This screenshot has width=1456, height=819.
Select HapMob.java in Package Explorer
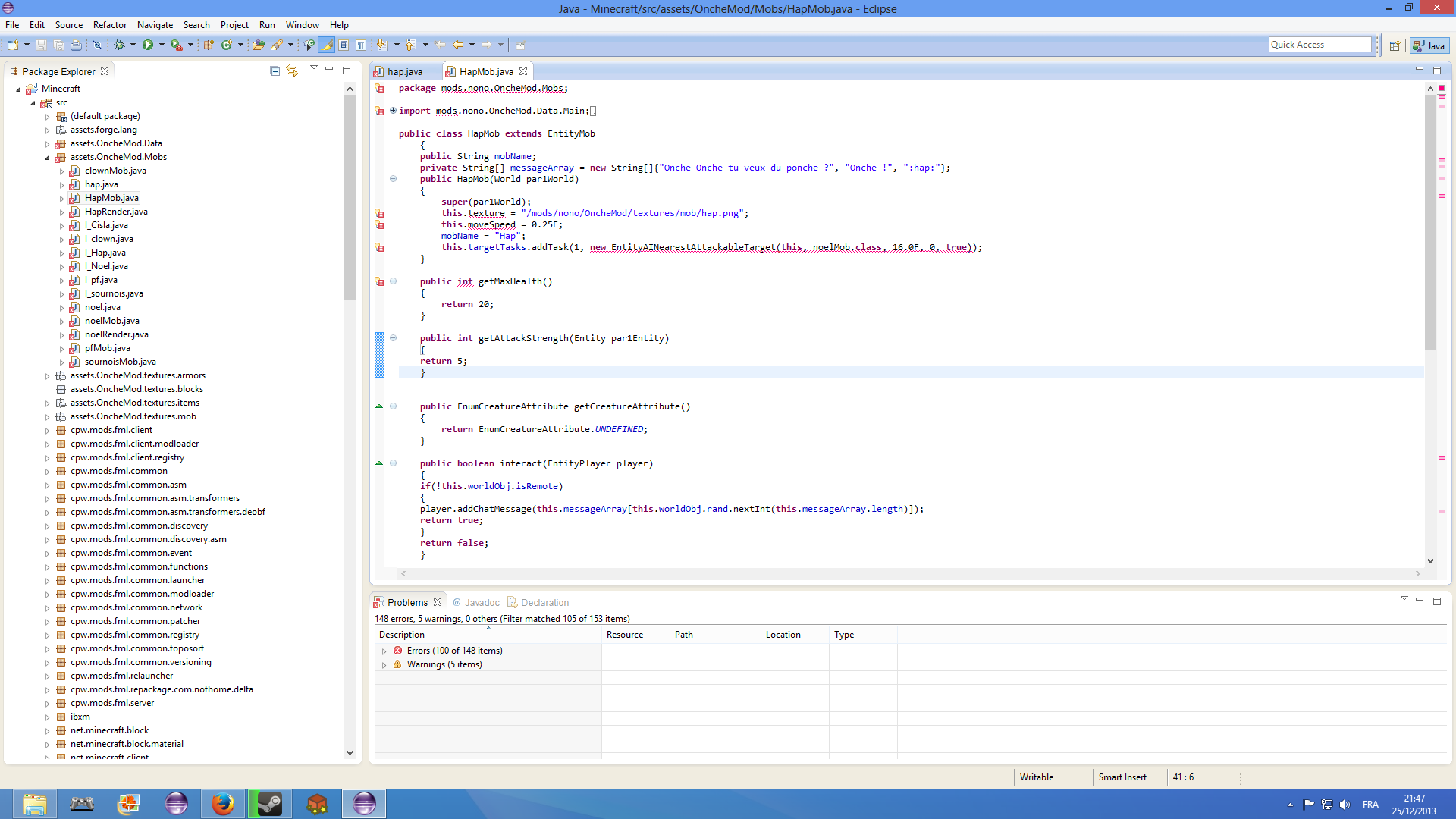[111, 198]
